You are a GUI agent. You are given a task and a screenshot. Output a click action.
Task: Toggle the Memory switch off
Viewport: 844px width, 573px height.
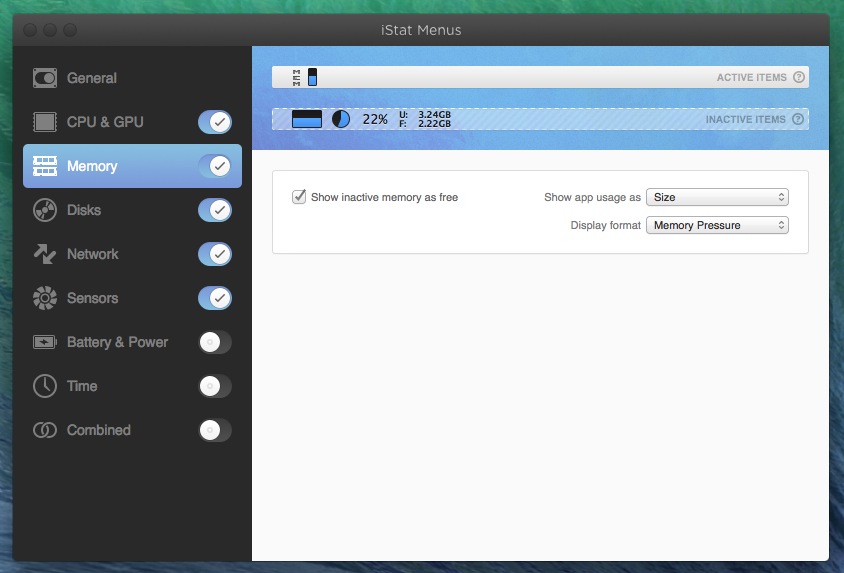pyautogui.click(x=215, y=166)
